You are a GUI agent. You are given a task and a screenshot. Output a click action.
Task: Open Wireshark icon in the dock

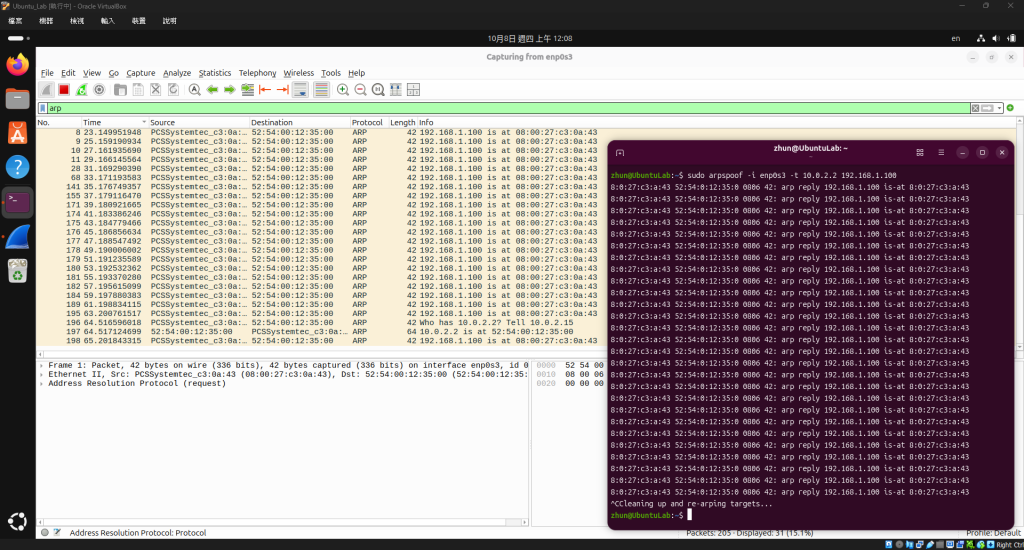coord(18,236)
